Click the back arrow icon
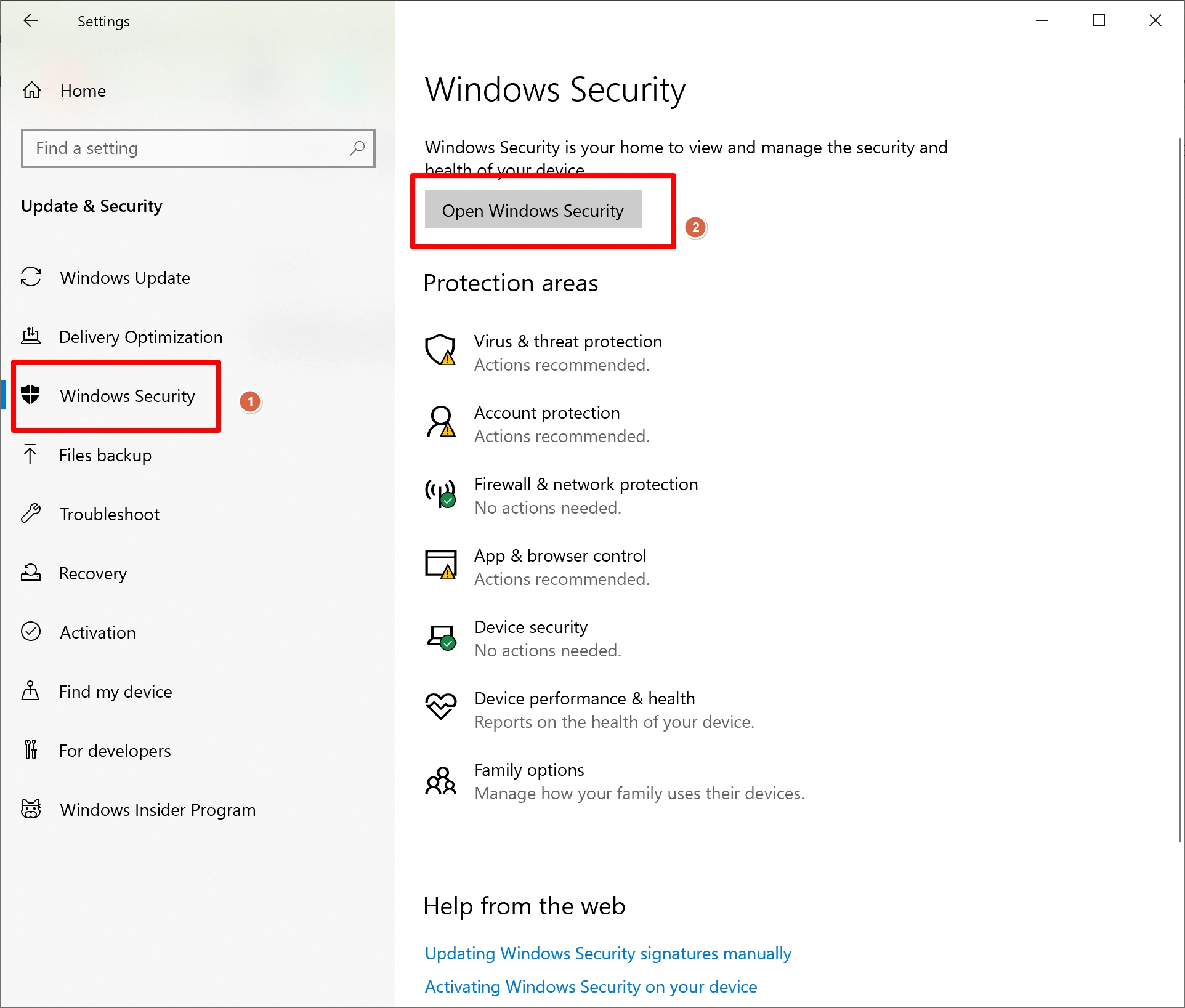1185x1008 pixels. (31, 21)
